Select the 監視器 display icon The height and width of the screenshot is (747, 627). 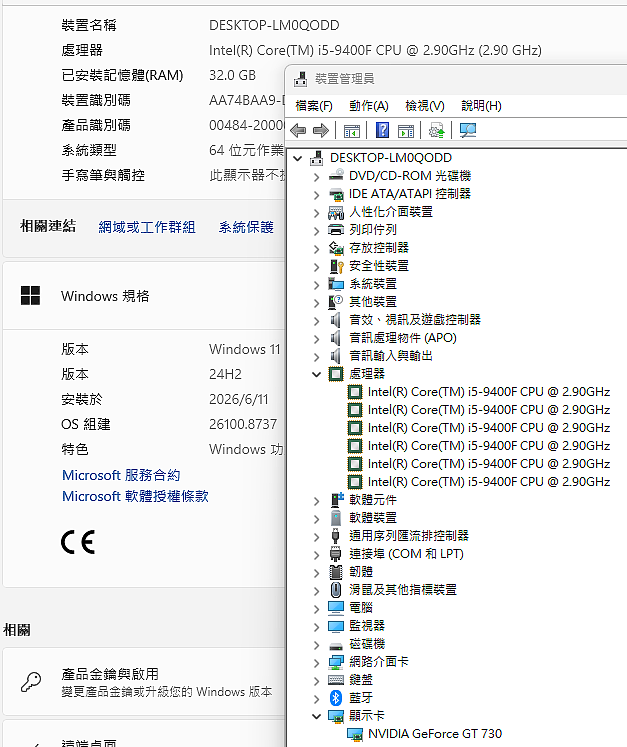[x=336, y=626]
